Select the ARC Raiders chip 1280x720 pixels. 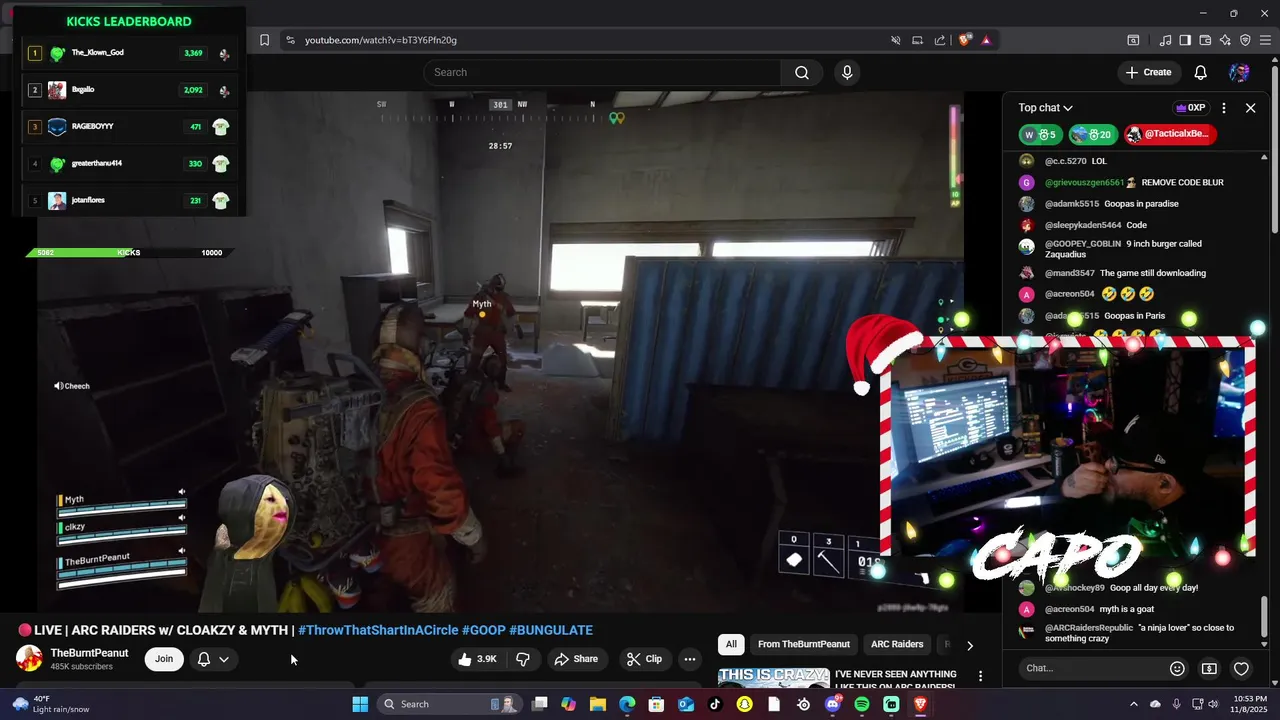coord(897,645)
